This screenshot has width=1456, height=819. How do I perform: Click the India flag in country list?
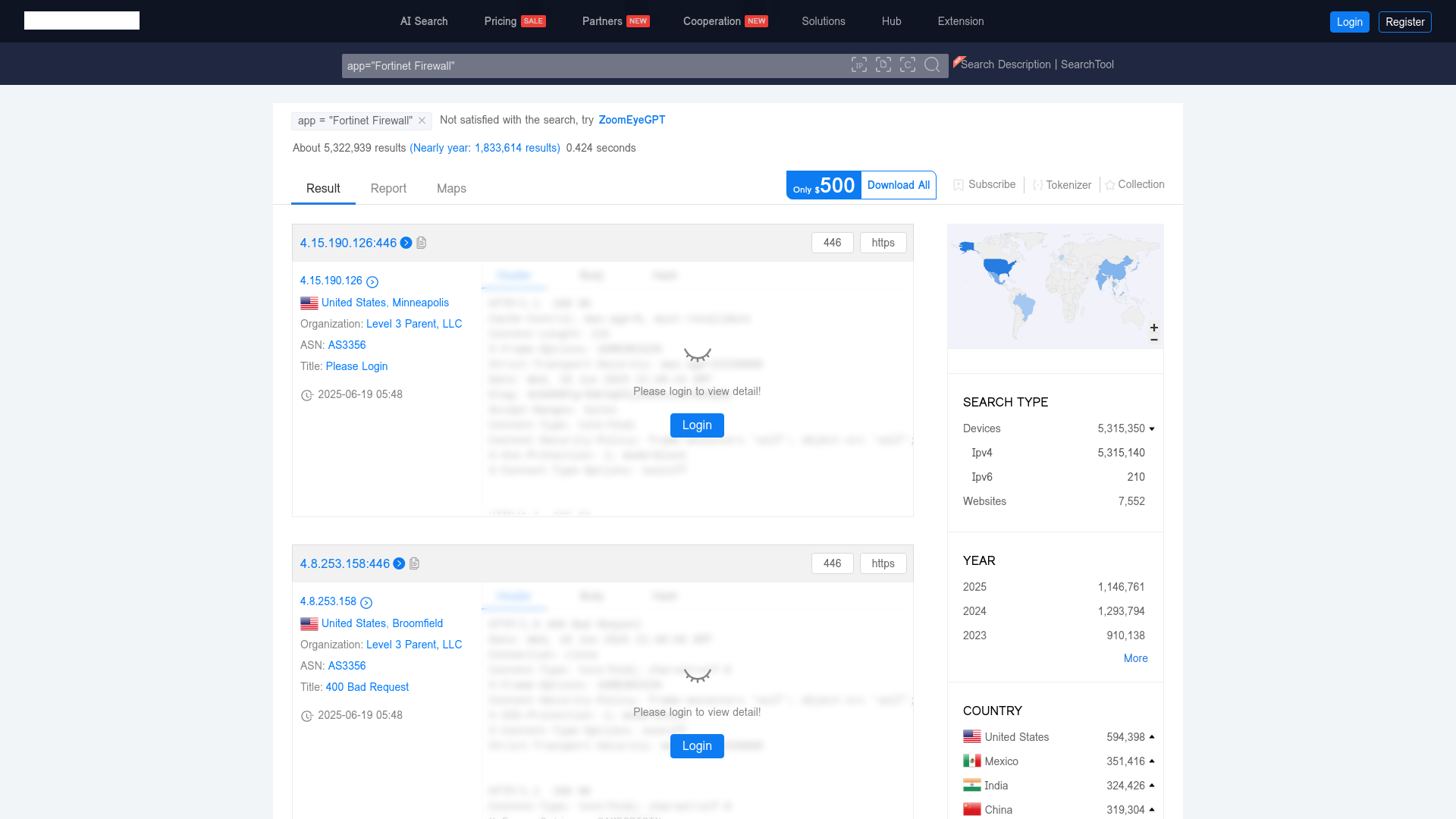(x=972, y=785)
